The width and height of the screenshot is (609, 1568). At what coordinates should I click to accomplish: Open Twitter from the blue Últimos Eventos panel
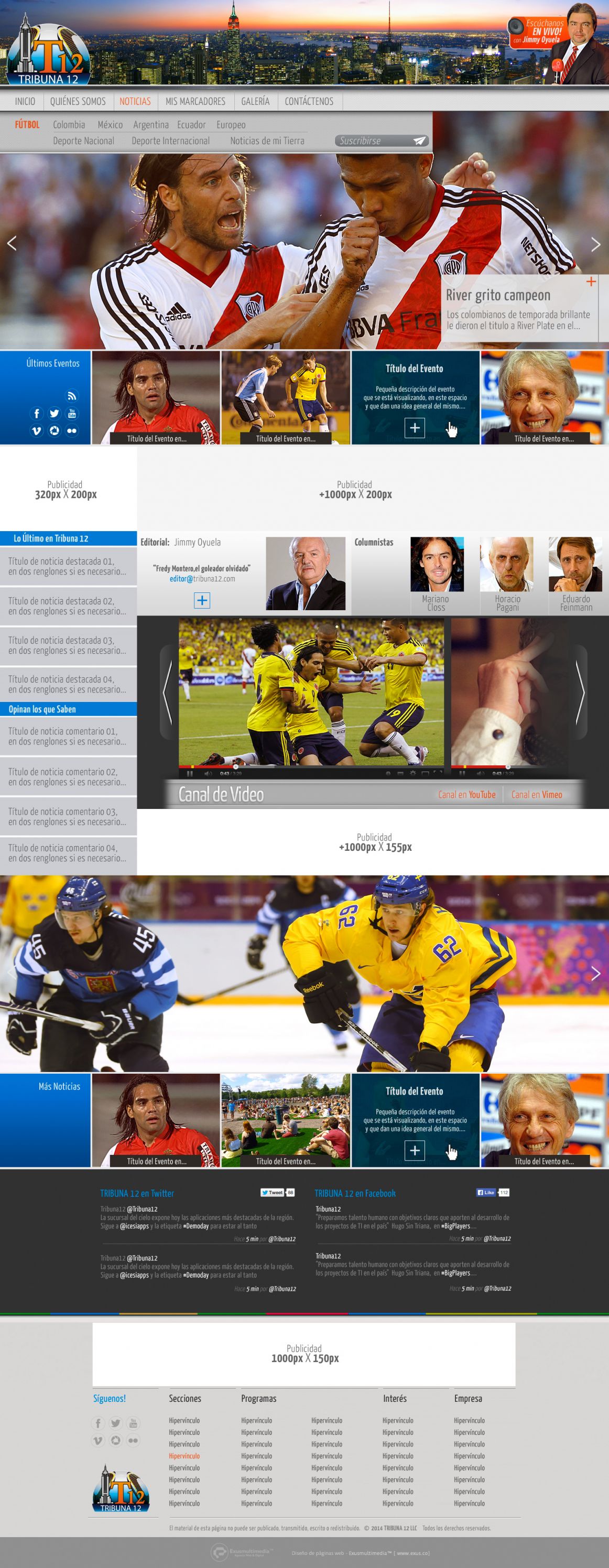click(x=54, y=413)
